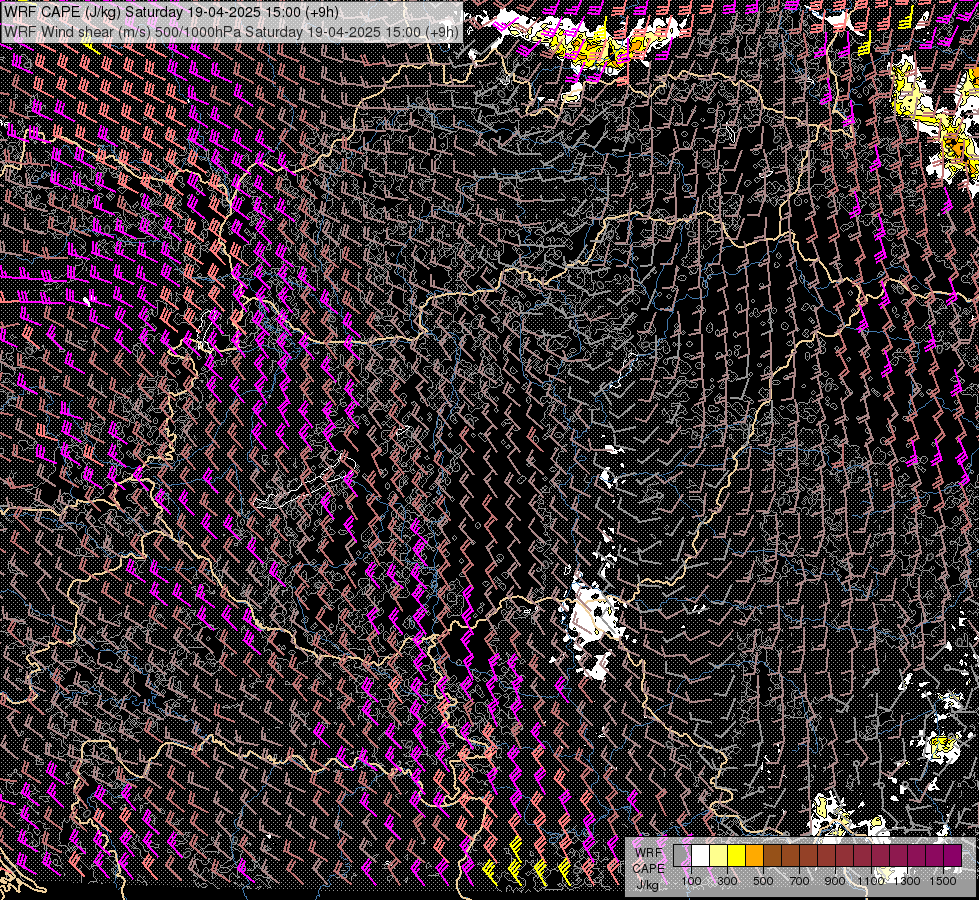Click the 1500 legend value
Image resolution: width=979 pixels, height=900 pixels.
943,881
